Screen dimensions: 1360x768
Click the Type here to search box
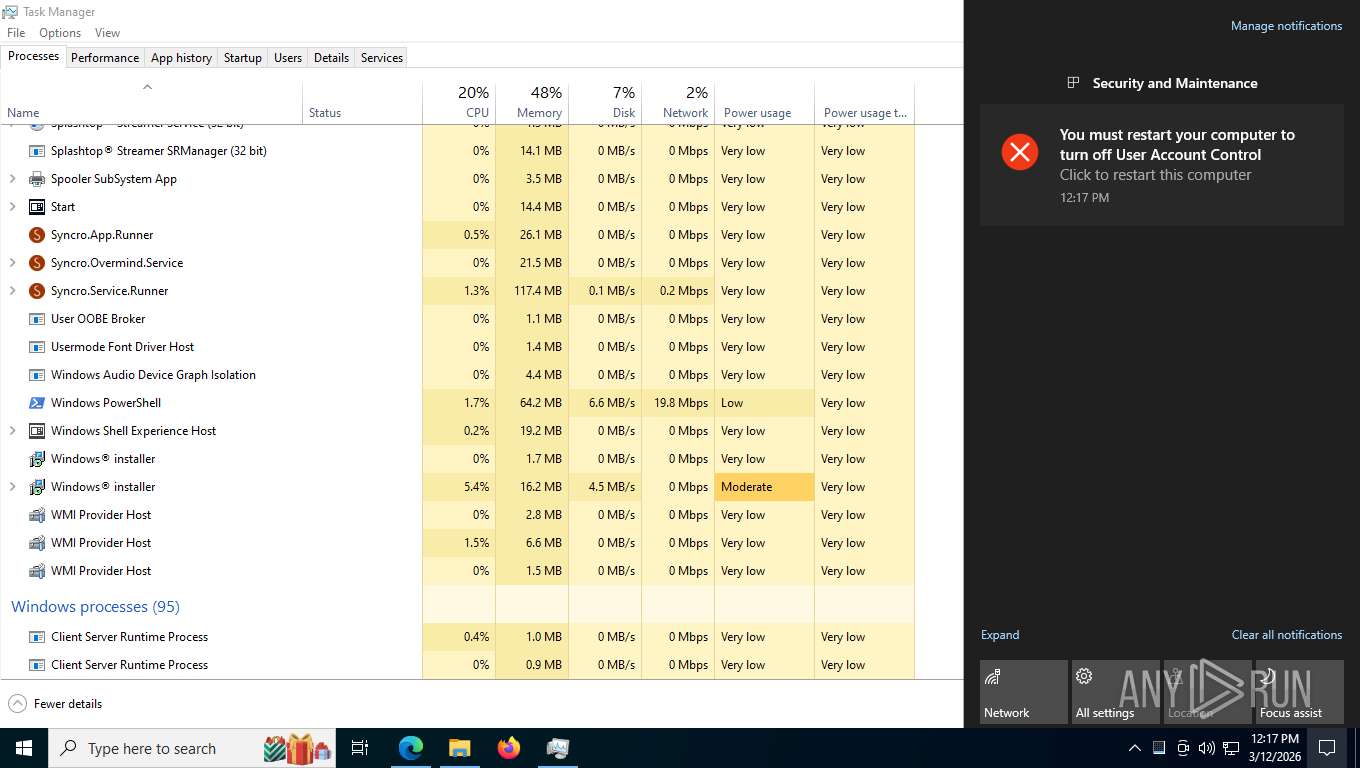click(x=193, y=747)
